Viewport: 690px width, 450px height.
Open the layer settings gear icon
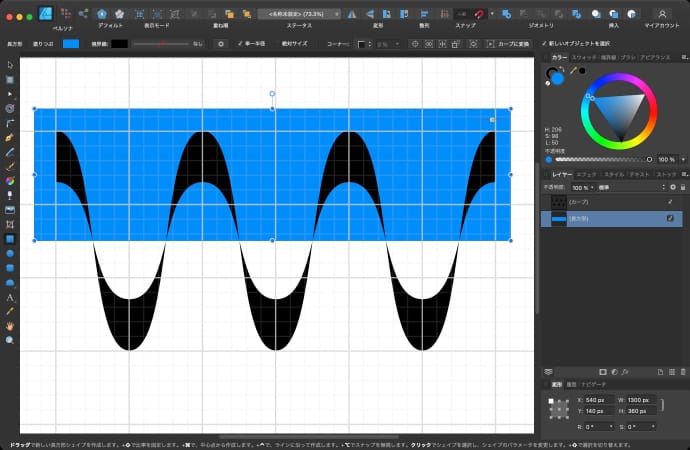coord(672,187)
